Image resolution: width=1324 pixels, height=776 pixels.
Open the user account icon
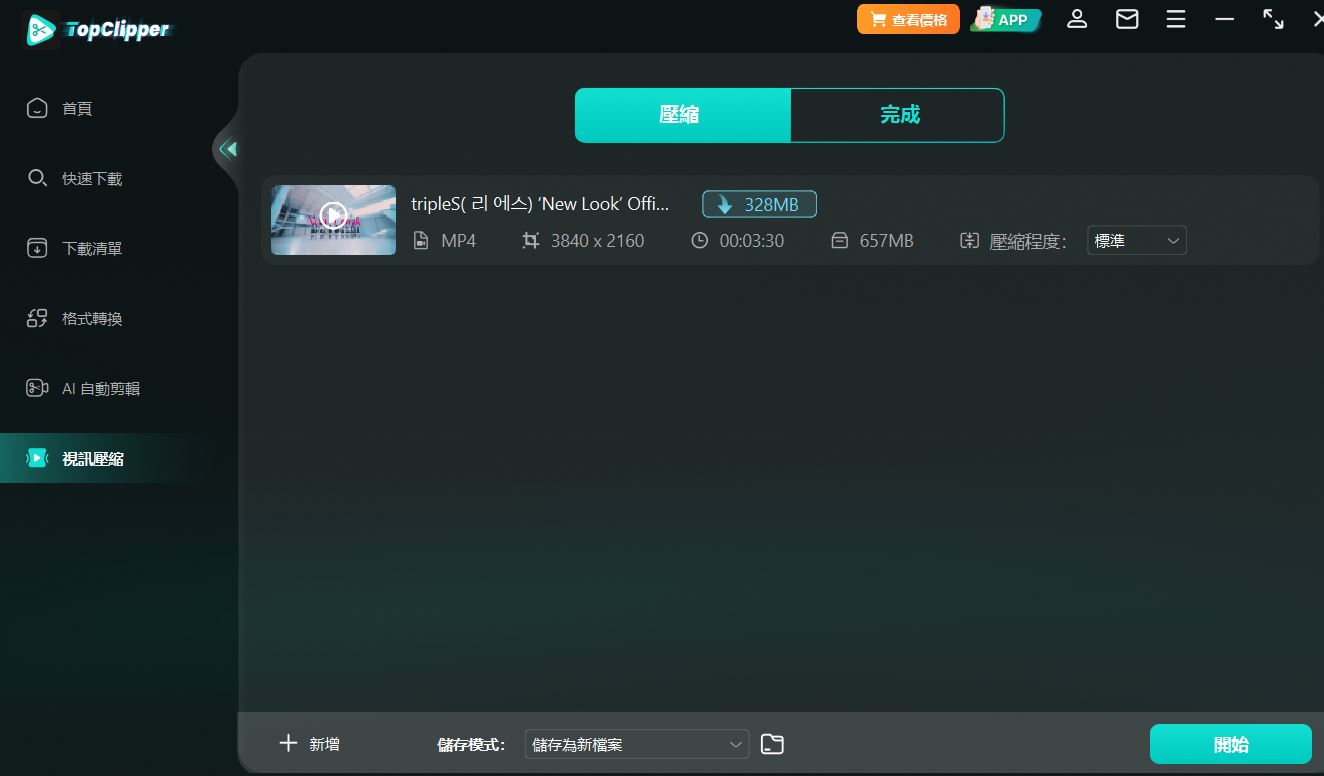pyautogui.click(x=1077, y=19)
